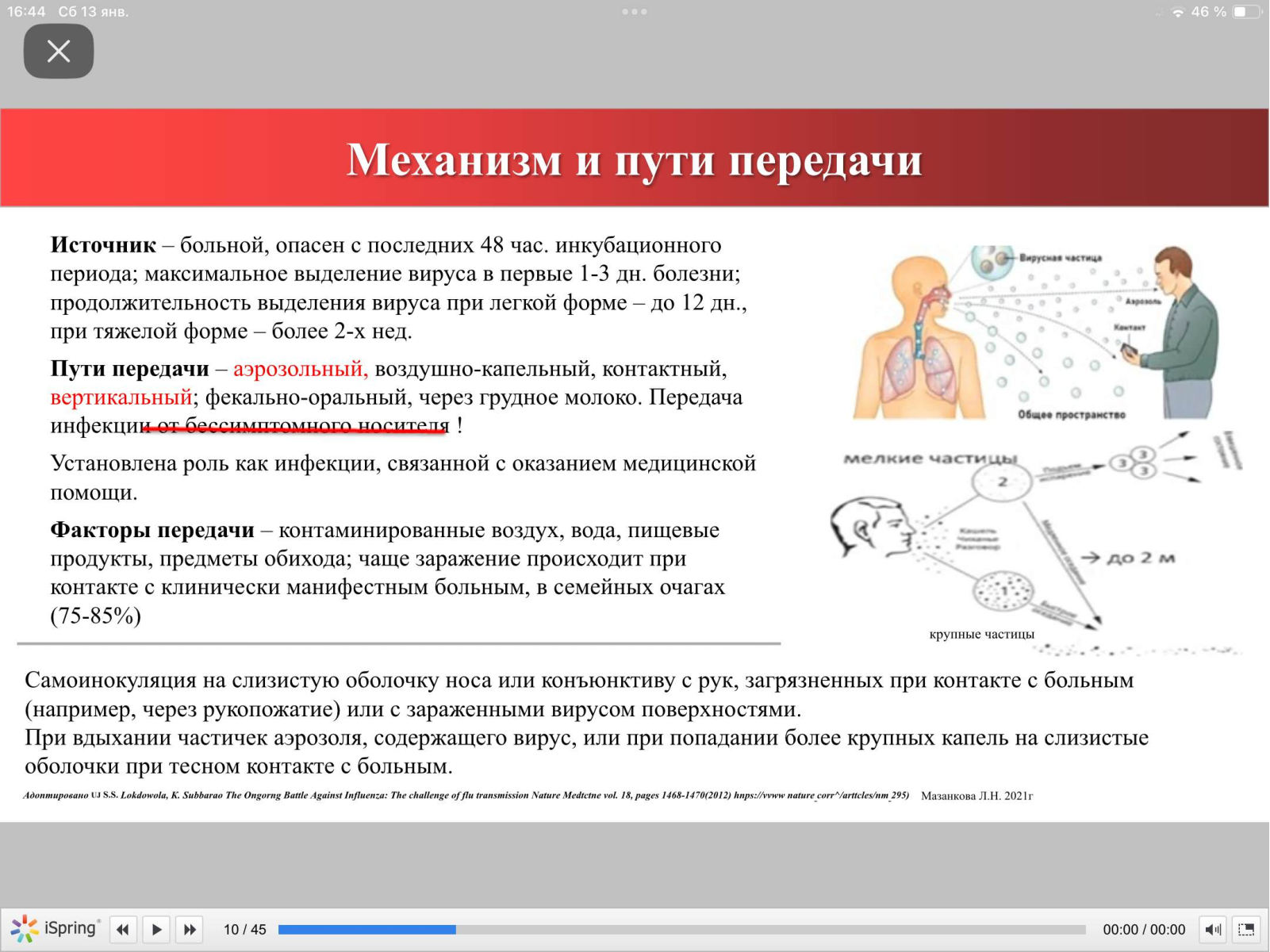The width and height of the screenshot is (1270, 952).
Task: Tap the three dots multitasking indicator
Action: 635,12
